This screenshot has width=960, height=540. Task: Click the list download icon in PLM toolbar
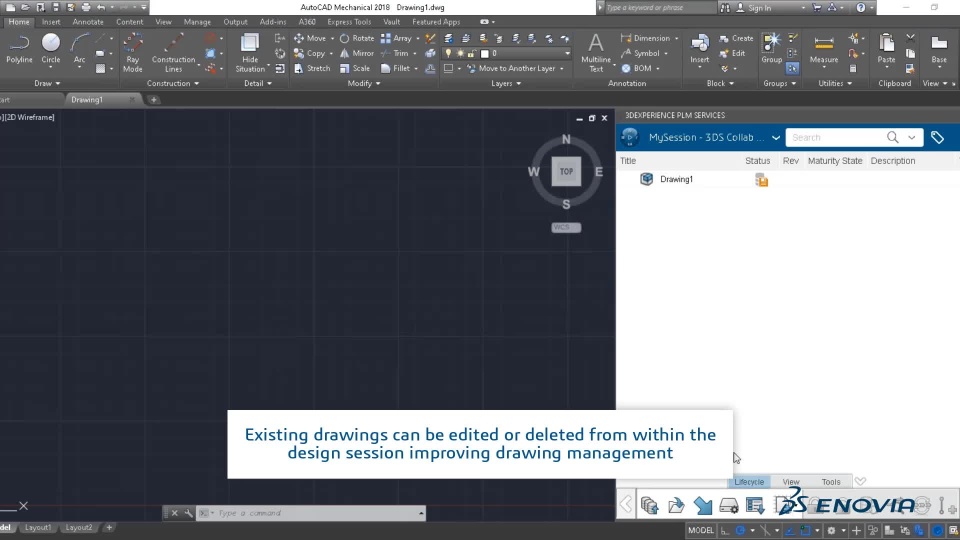pos(755,506)
